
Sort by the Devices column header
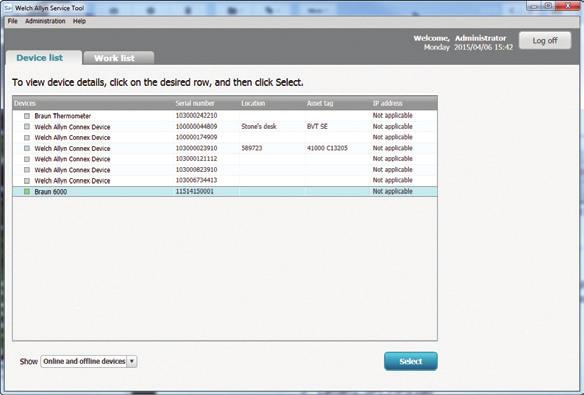click(x=25, y=103)
